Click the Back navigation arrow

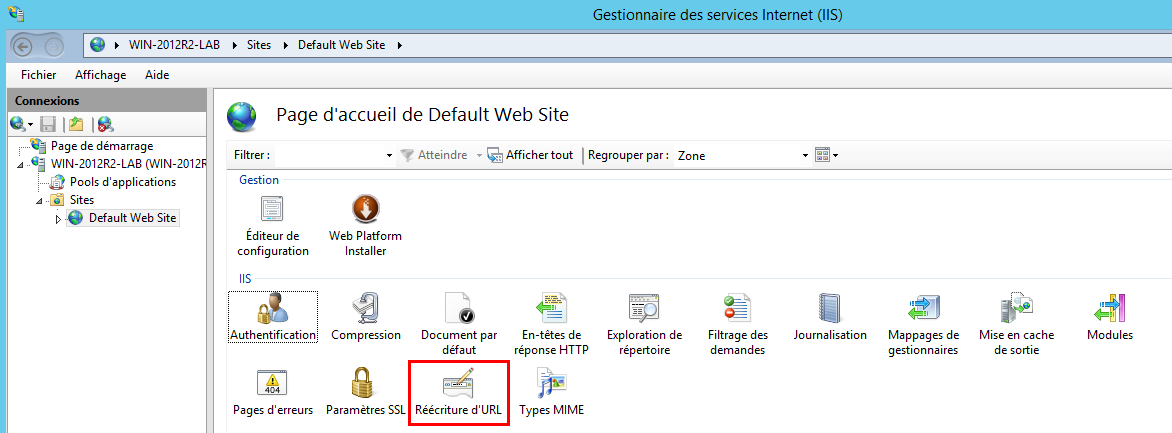(24, 46)
